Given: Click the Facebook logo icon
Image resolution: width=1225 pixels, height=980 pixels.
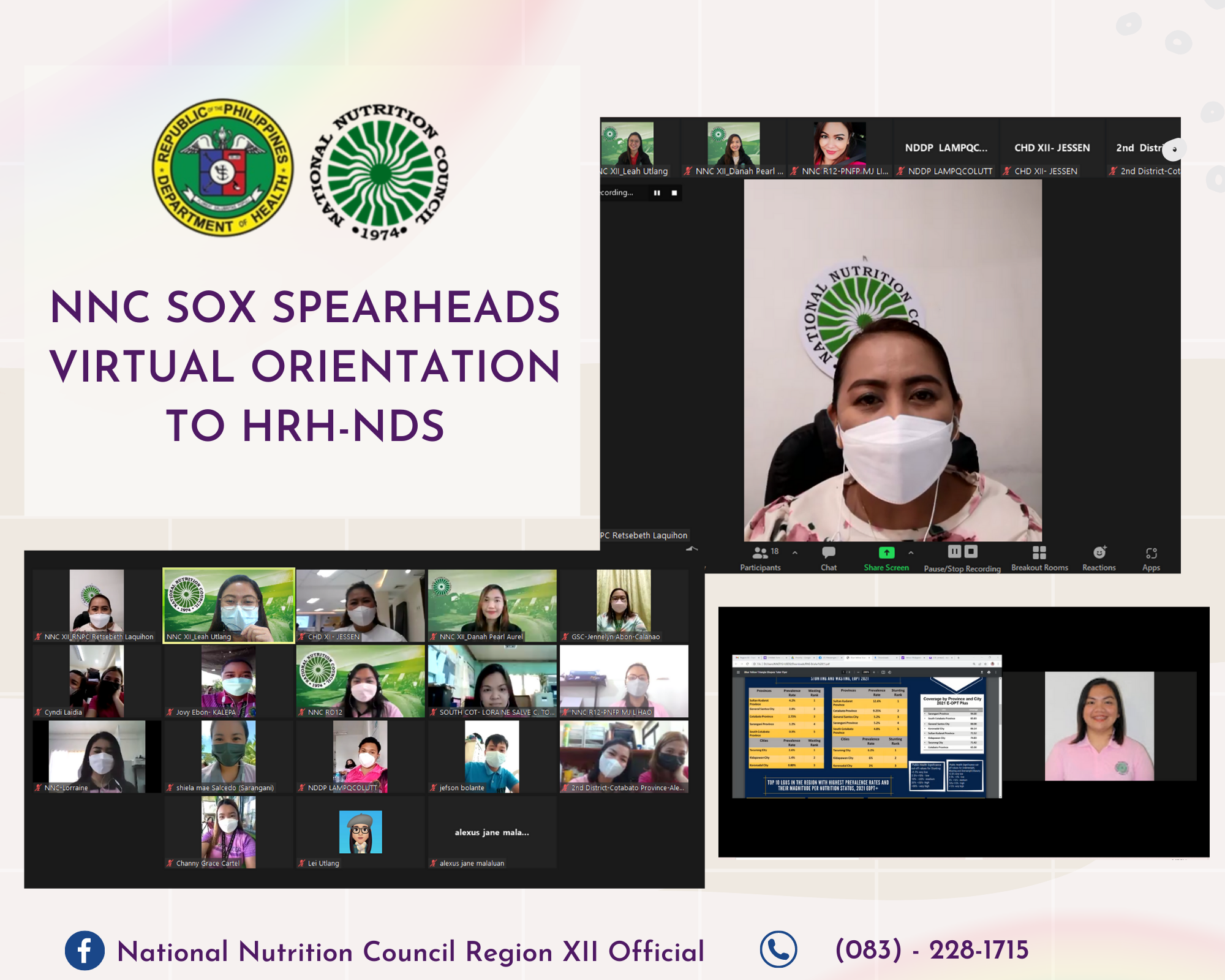Looking at the screenshot, I should click(x=85, y=951).
